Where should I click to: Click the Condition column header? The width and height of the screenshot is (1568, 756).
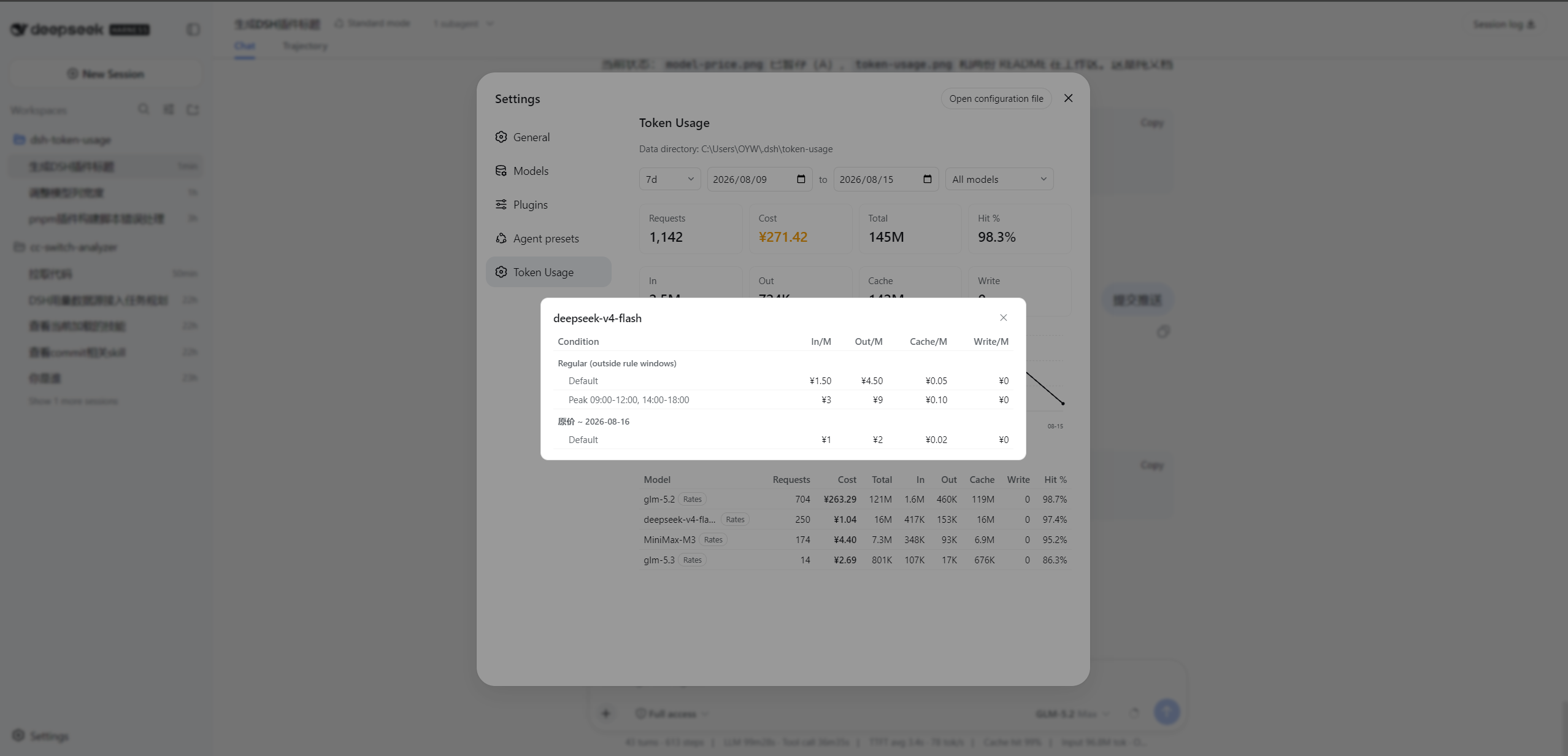[x=578, y=342]
